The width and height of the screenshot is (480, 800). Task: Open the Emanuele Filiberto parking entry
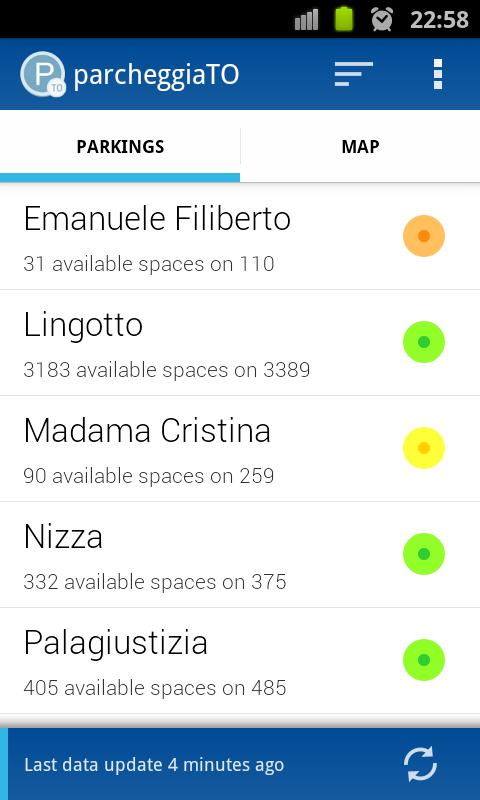(x=240, y=236)
